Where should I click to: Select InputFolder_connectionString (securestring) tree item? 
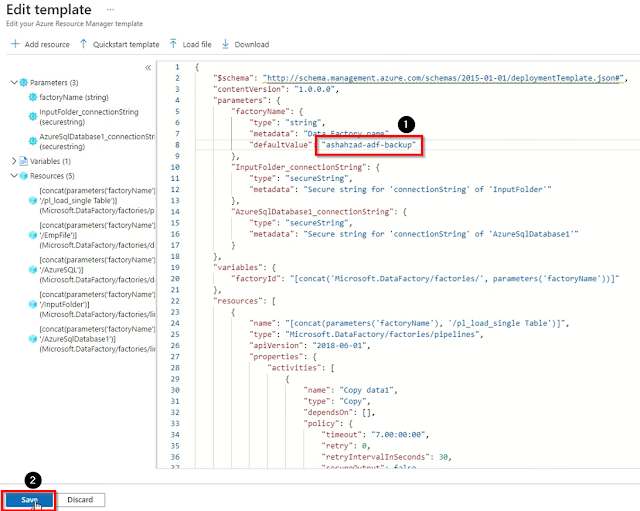click(89, 117)
